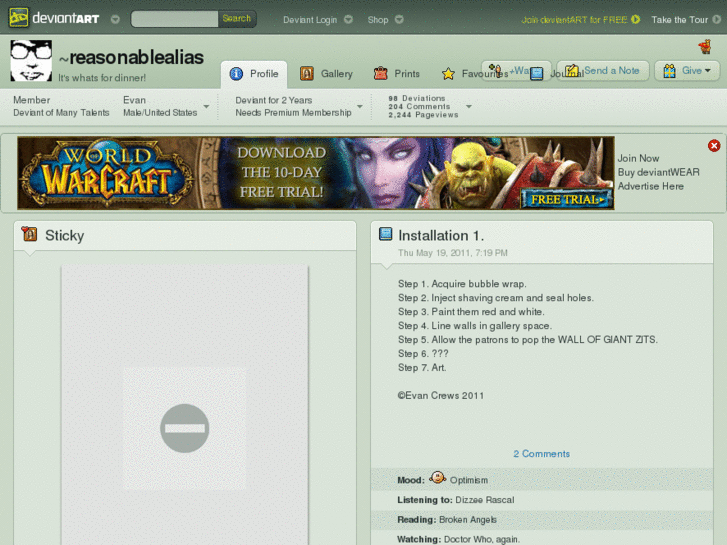Click Join deviantART for FREE link
The width and height of the screenshot is (727, 545).
click(574, 19)
